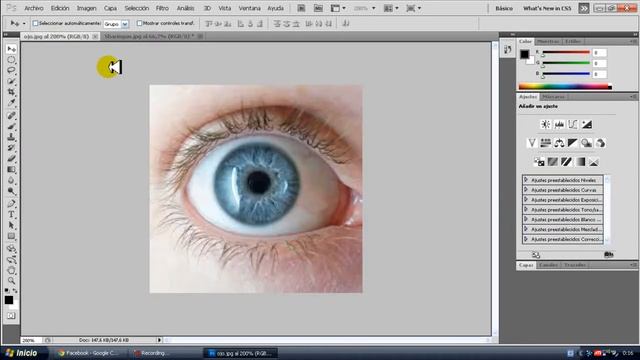Viewport: 640px width, 360px height.
Task: Add a Color Balance adjustment
Action: point(559,143)
